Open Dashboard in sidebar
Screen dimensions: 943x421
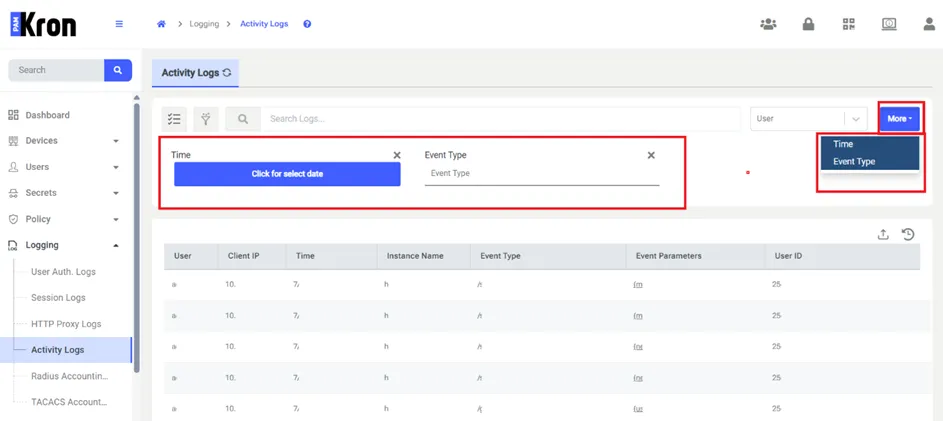click(48, 115)
